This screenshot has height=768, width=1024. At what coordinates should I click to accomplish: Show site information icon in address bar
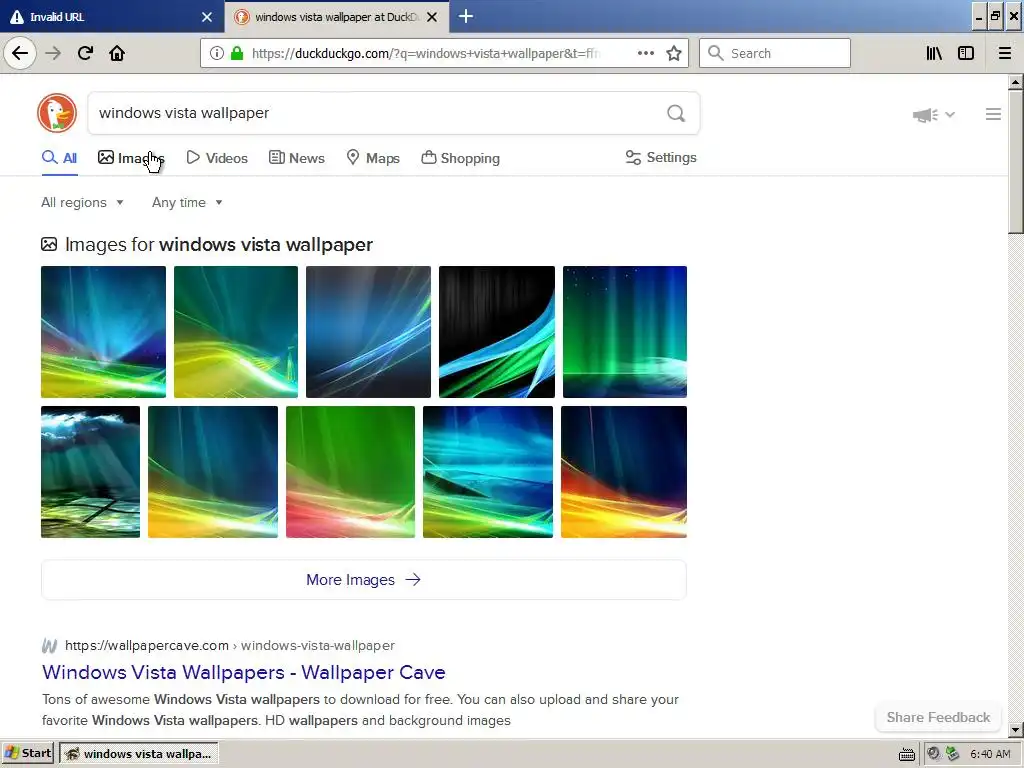[x=217, y=53]
